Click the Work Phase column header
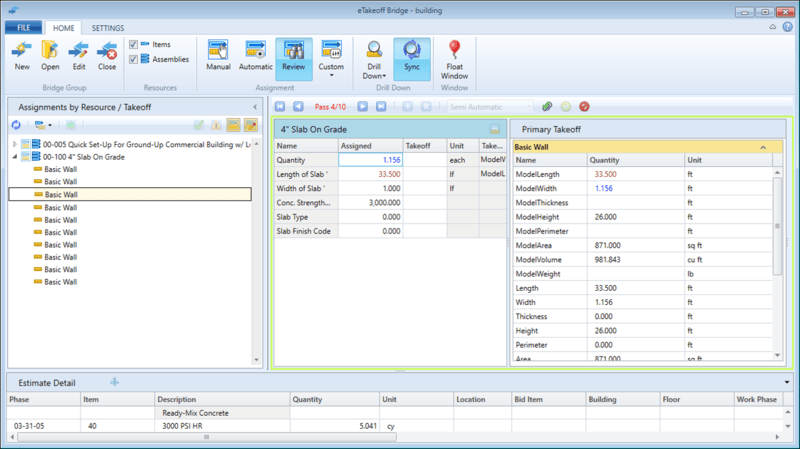 (x=757, y=400)
